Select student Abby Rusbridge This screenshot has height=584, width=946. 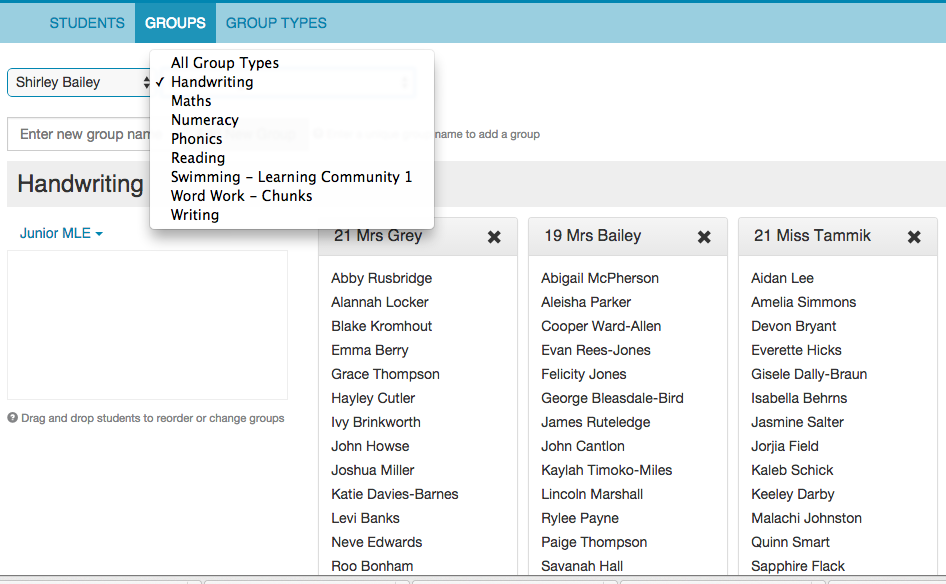pyautogui.click(x=381, y=278)
